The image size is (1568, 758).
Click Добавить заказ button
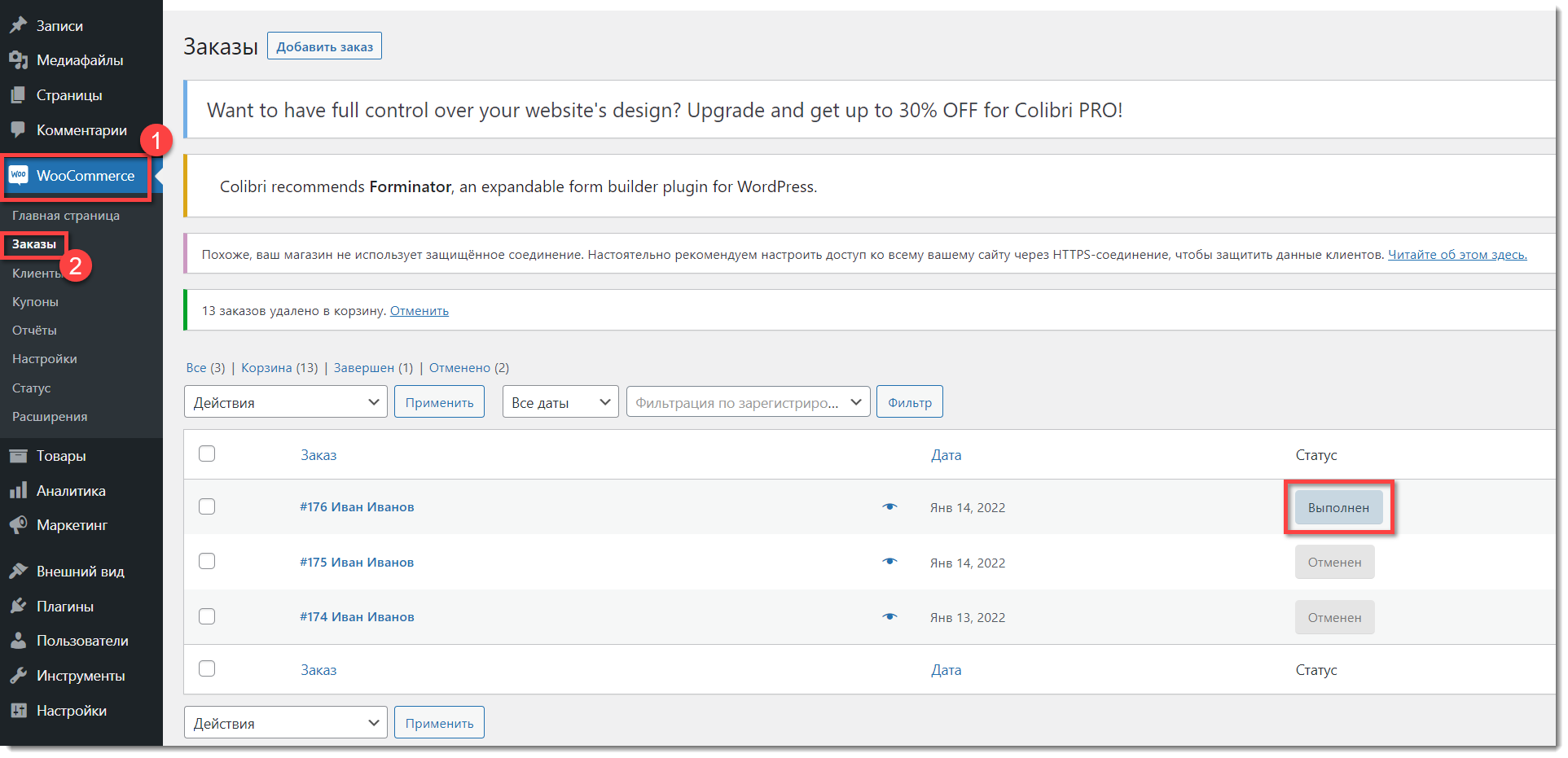[324, 46]
